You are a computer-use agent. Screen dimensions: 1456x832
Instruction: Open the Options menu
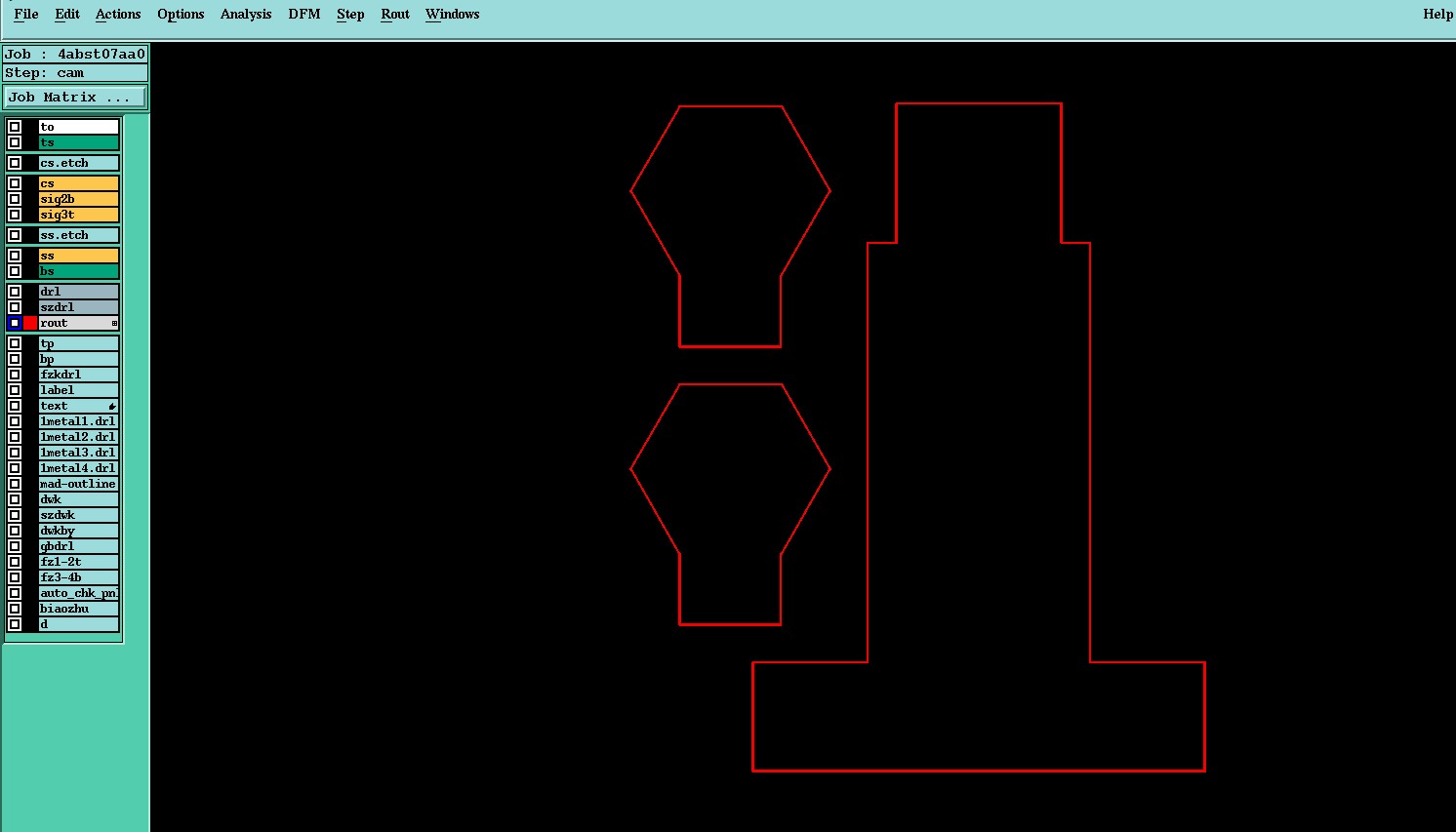(x=181, y=14)
